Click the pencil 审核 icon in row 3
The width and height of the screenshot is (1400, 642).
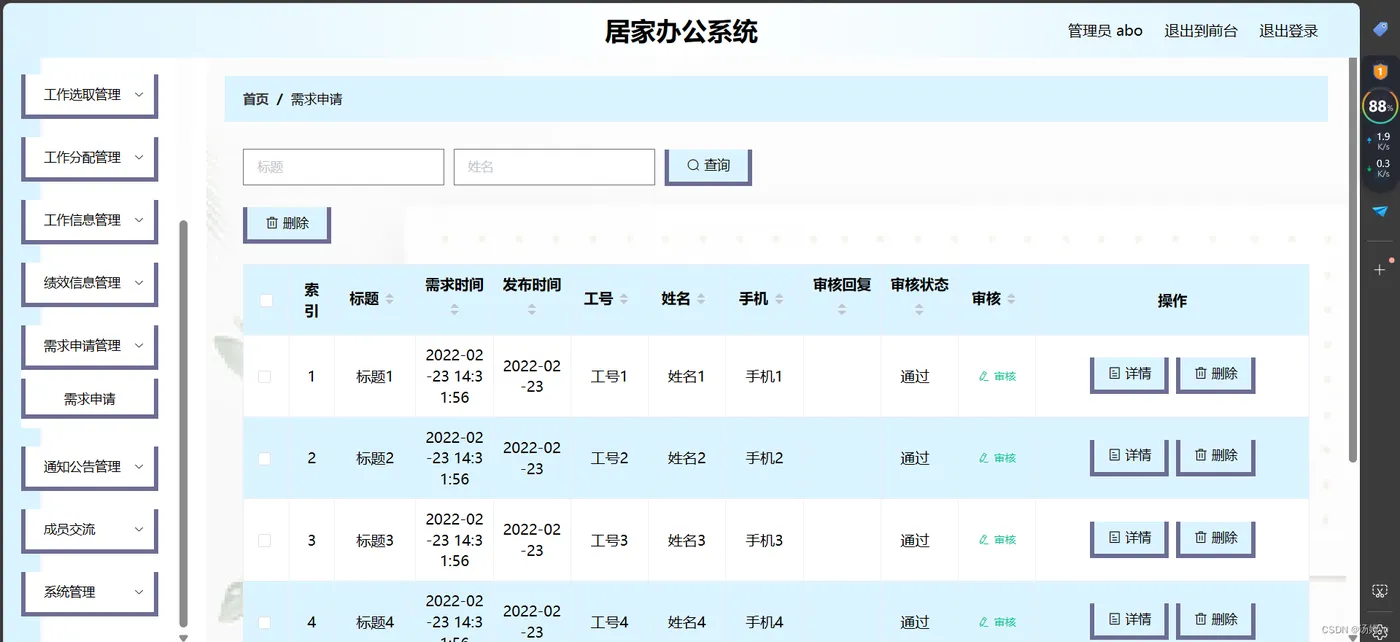point(997,540)
